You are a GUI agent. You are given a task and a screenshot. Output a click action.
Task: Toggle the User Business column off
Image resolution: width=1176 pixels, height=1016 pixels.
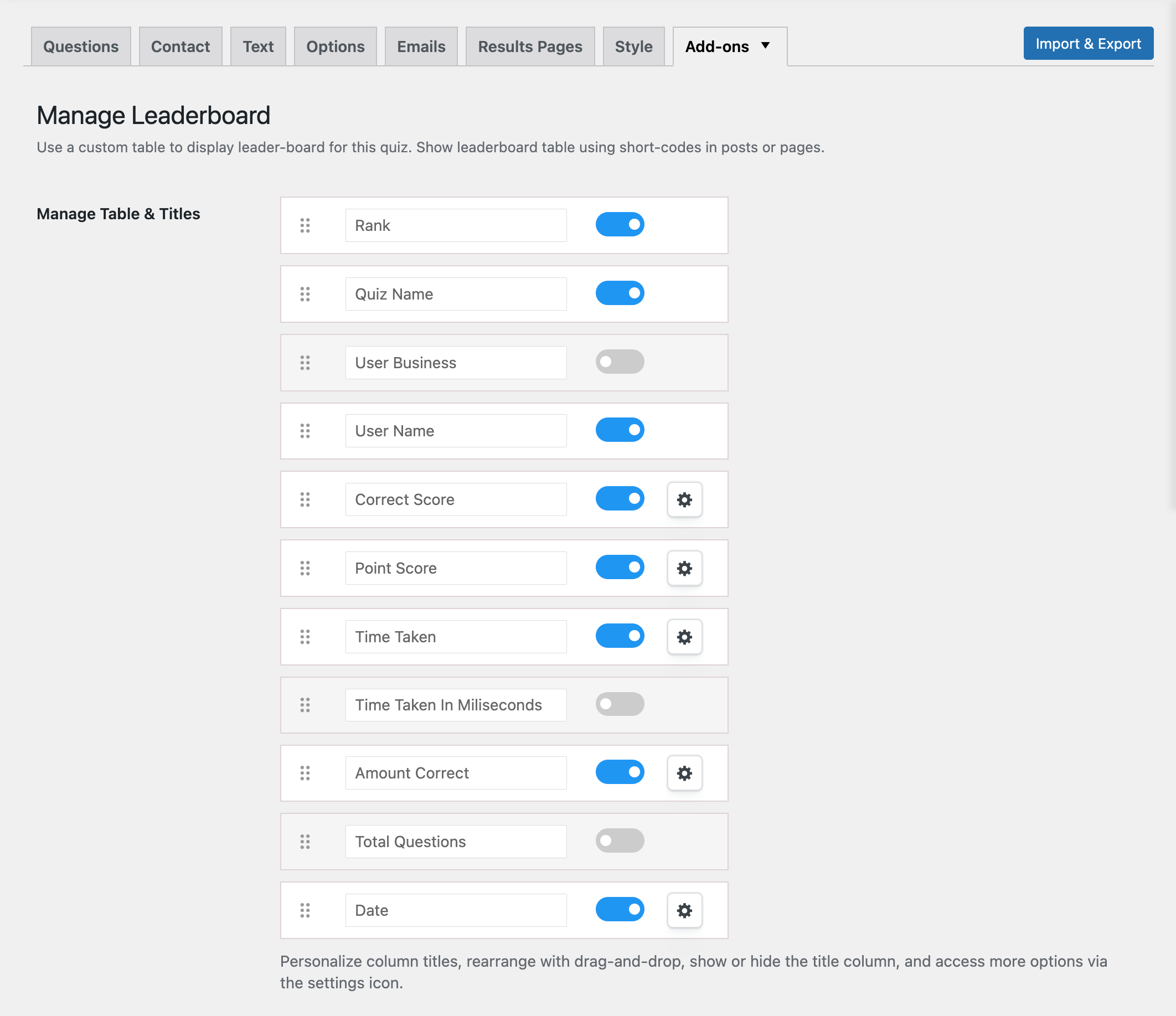coord(620,361)
